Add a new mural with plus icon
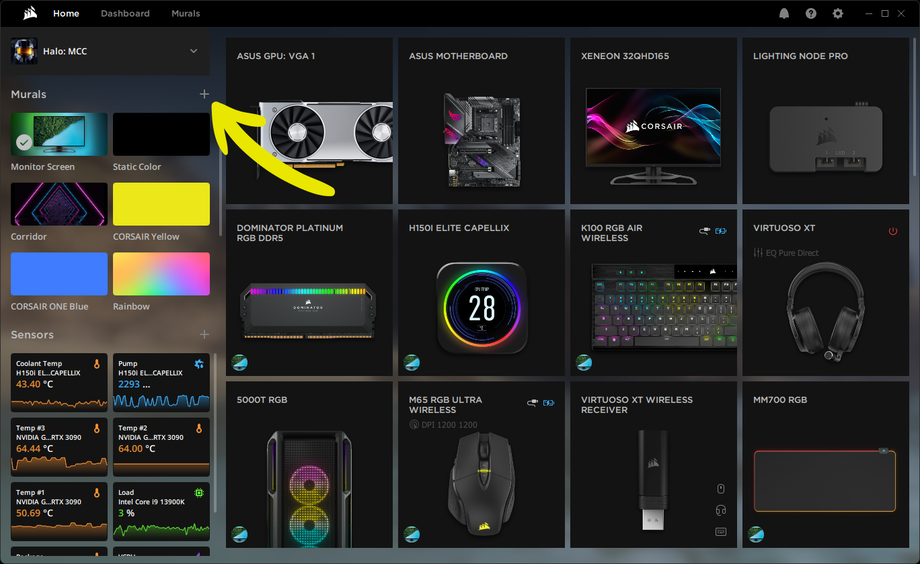This screenshot has width=920, height=564. point(204,94)
